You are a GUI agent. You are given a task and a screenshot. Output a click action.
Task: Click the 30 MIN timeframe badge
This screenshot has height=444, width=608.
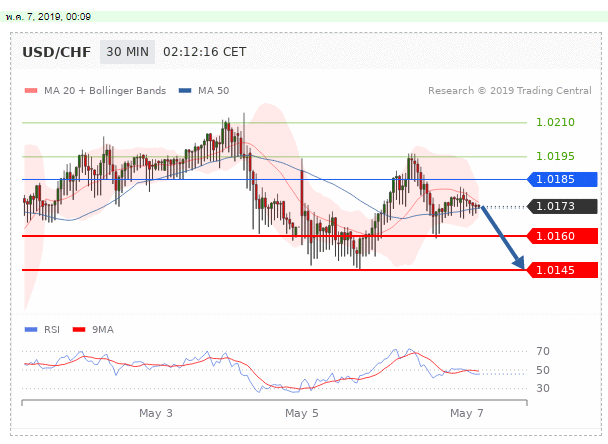tap(127, 52)
